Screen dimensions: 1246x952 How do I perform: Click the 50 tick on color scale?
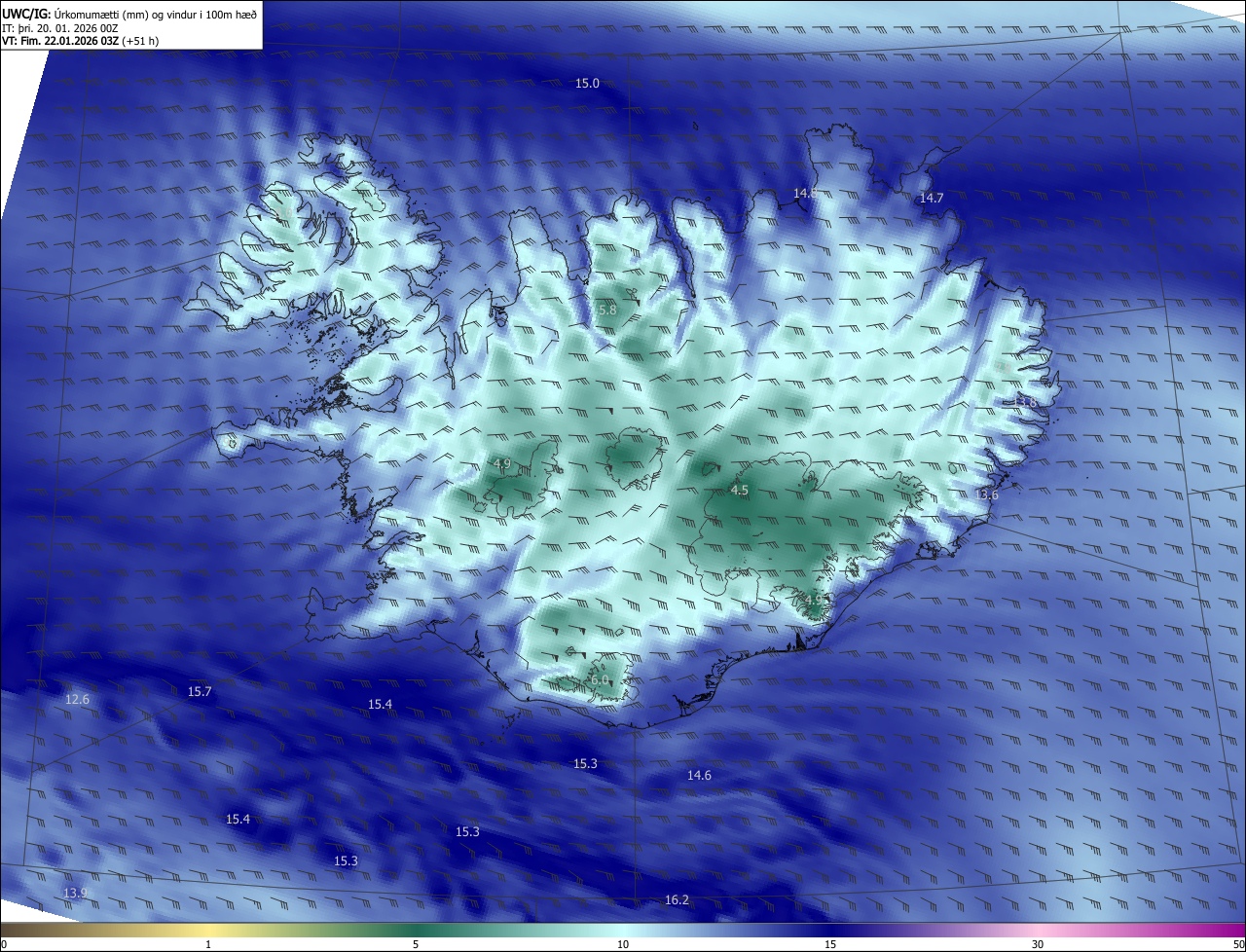1238,944
